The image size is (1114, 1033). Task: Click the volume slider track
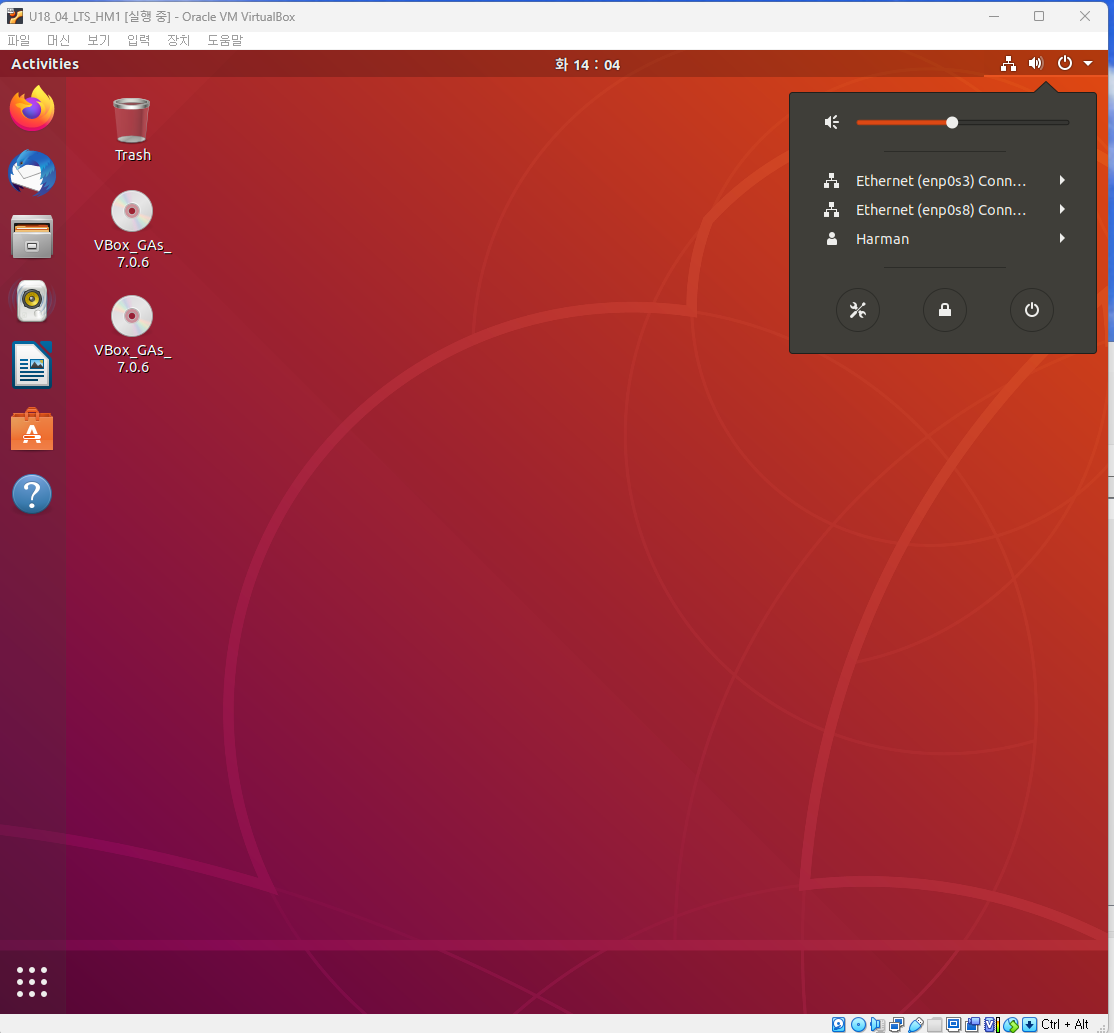tap(963, 122)
